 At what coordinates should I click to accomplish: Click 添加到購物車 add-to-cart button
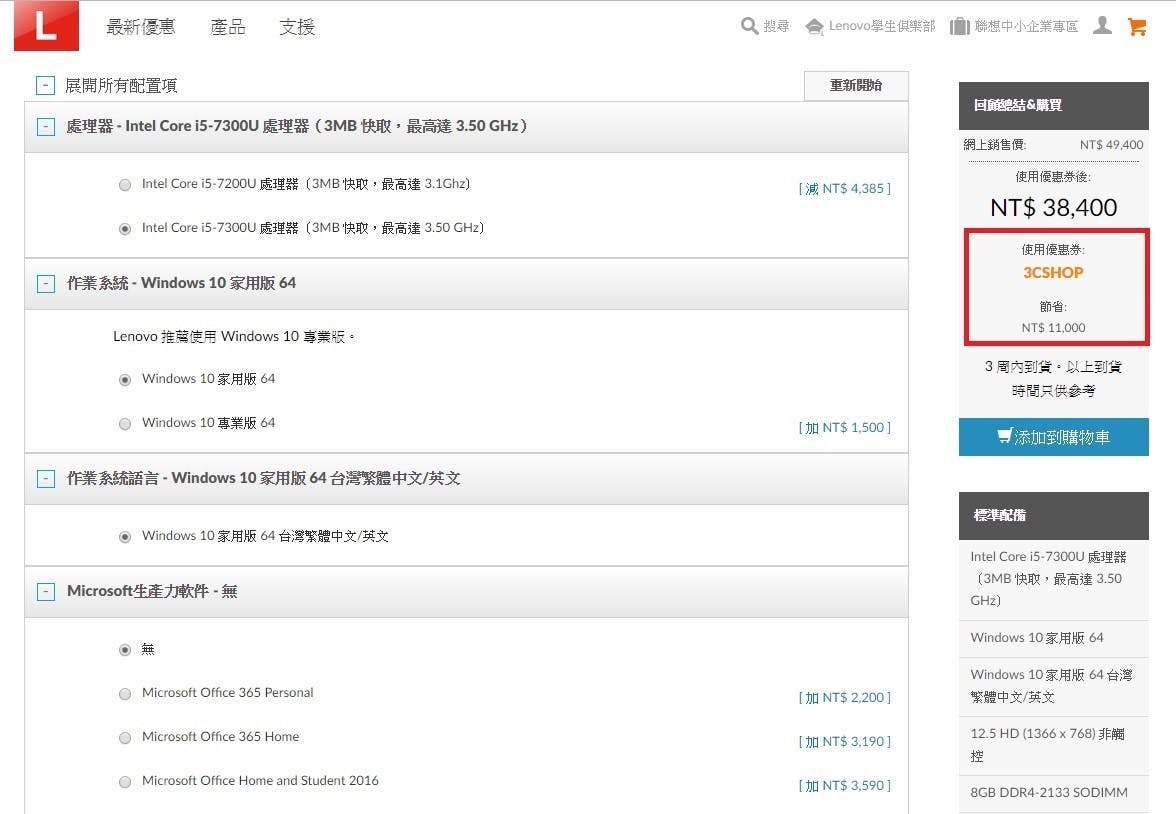tap(1054, 437)
